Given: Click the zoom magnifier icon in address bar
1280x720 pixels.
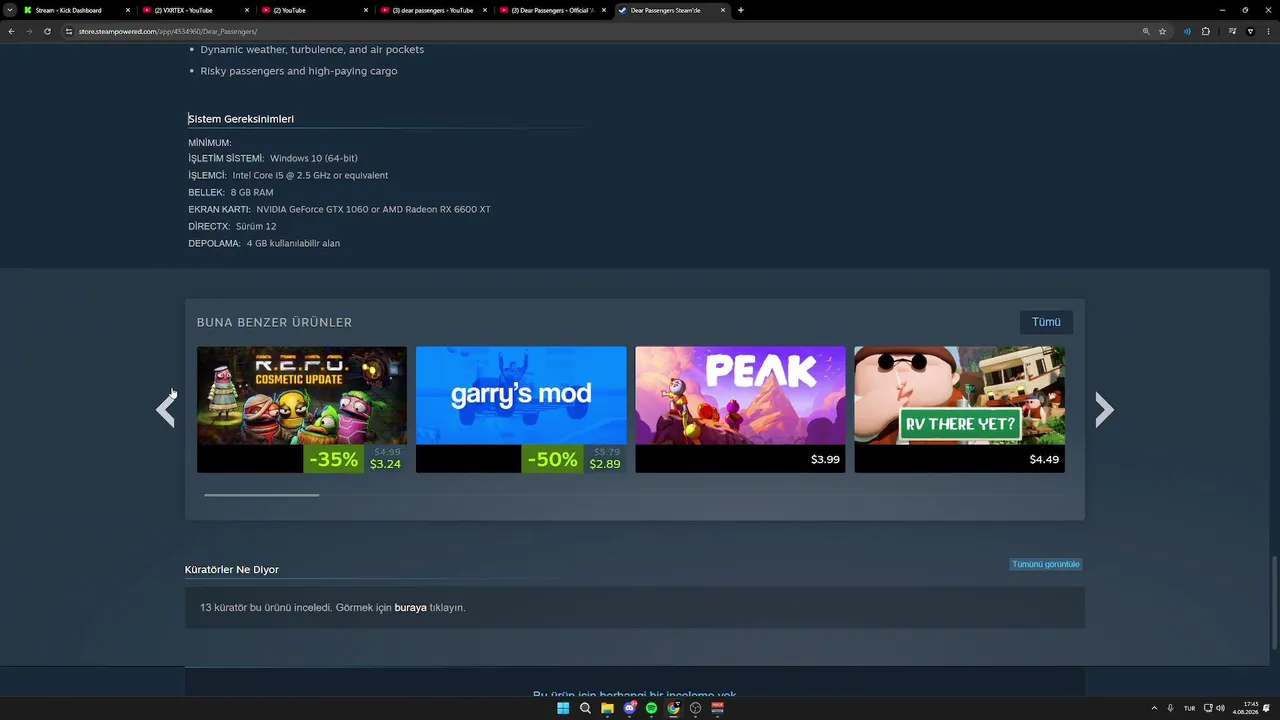Looking at the screenshot, I should (1146, 31).
